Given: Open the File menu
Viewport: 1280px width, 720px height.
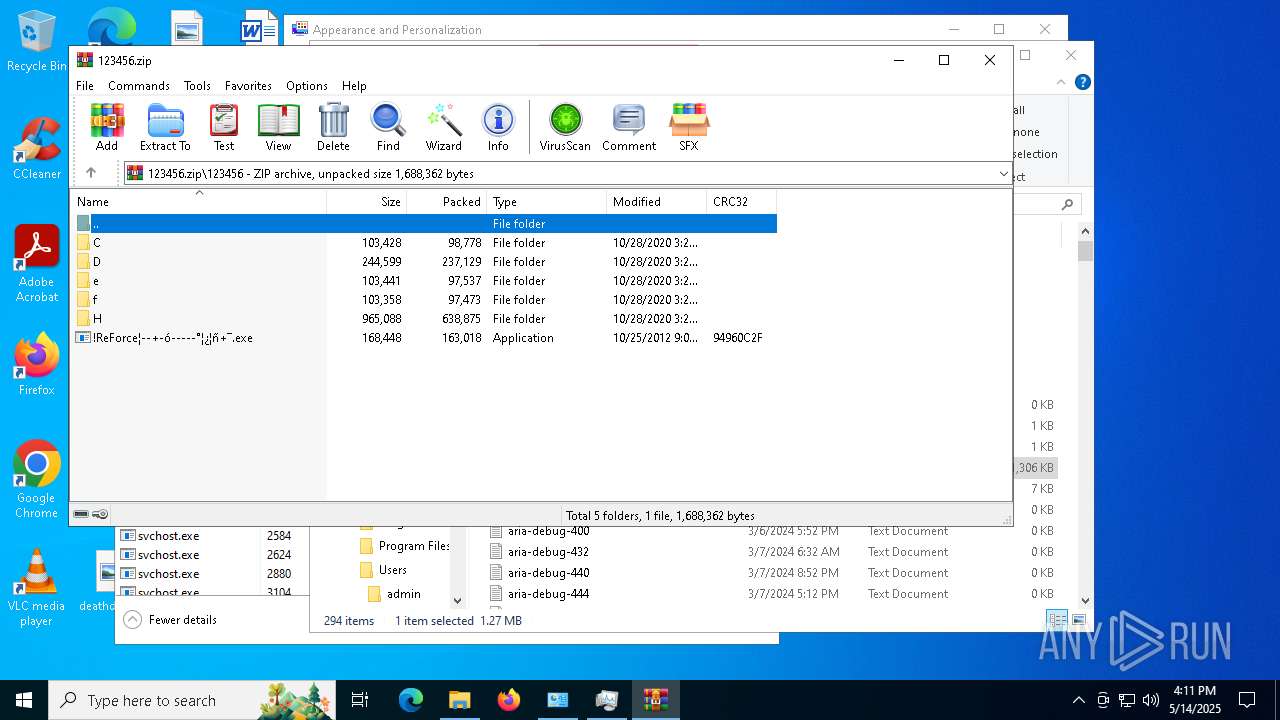Looking at the screenshot, I should tap(85, 86).
